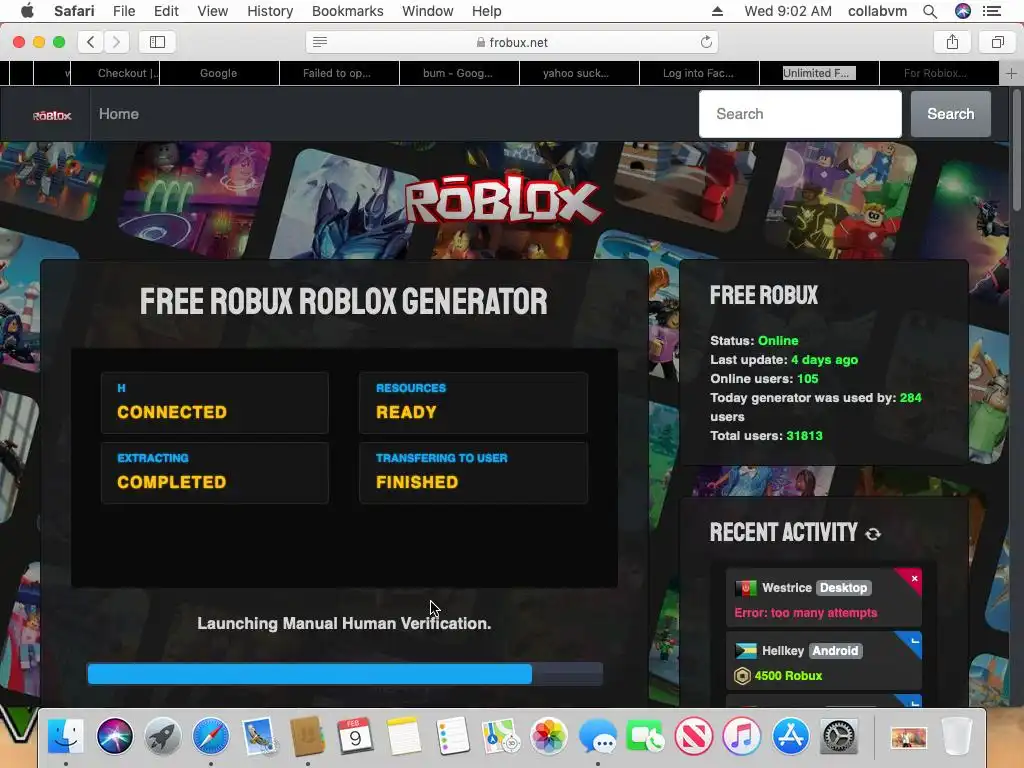Open the View menu
This screenshot has height=768, width=1024.
pyautogui.click(x=213, y=11)
